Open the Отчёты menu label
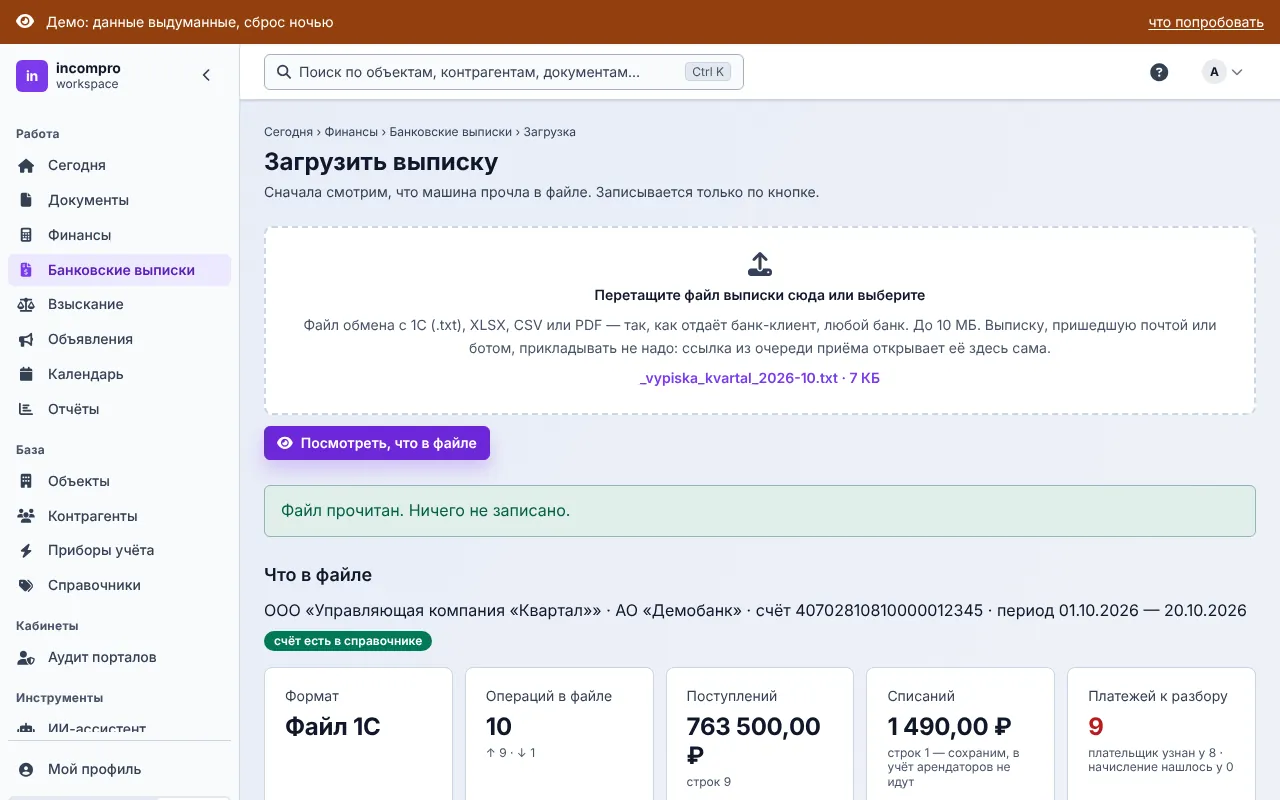Viewport: 1280px width, 800px height. [73, 409]
